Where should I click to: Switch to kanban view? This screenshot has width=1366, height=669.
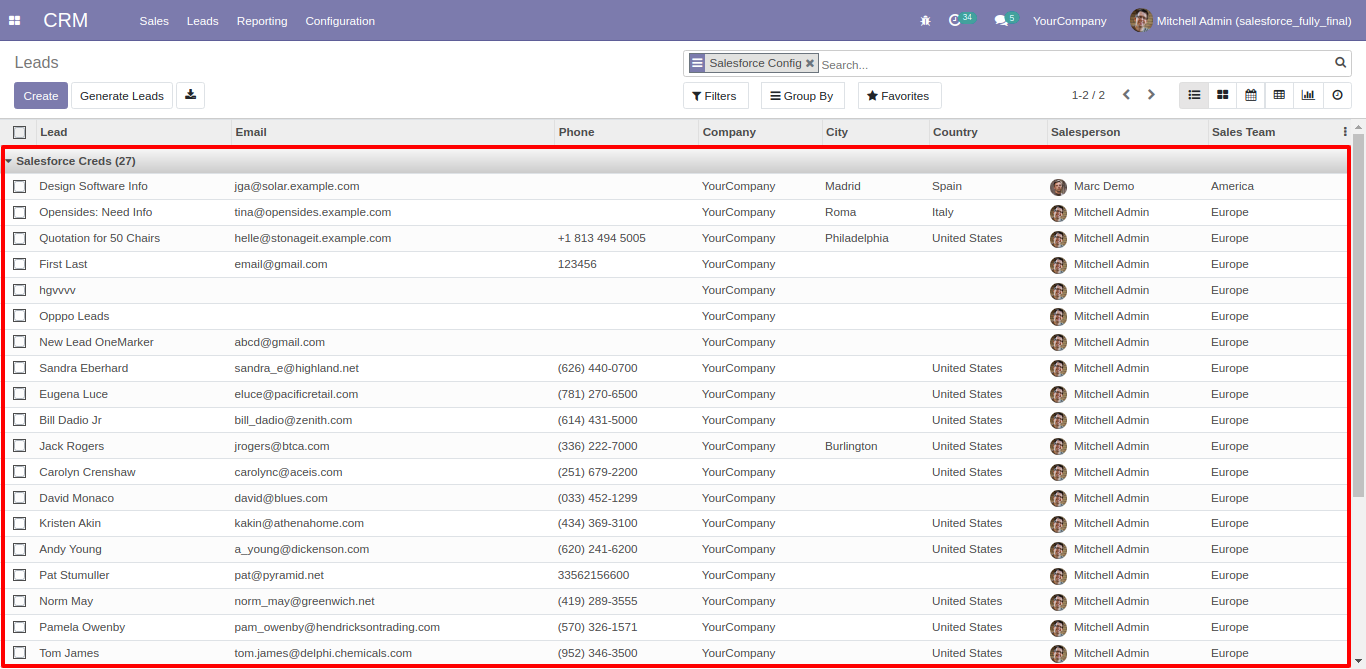(x=1222, y=95)
